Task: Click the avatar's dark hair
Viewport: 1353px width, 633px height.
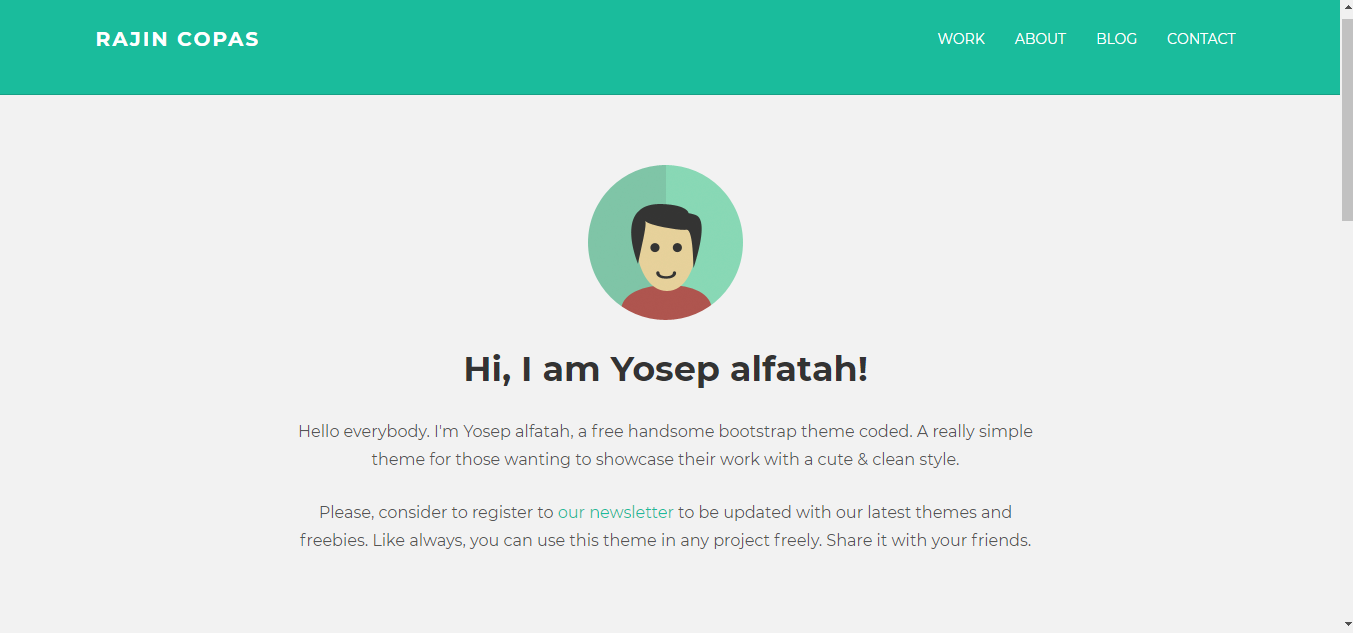Action: [665, 217]
